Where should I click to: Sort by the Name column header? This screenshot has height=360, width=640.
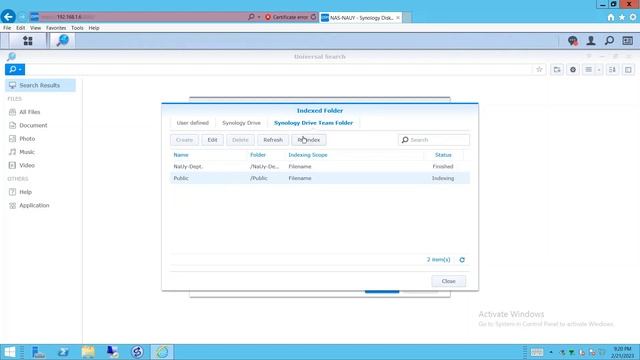(x=181, y=155)
